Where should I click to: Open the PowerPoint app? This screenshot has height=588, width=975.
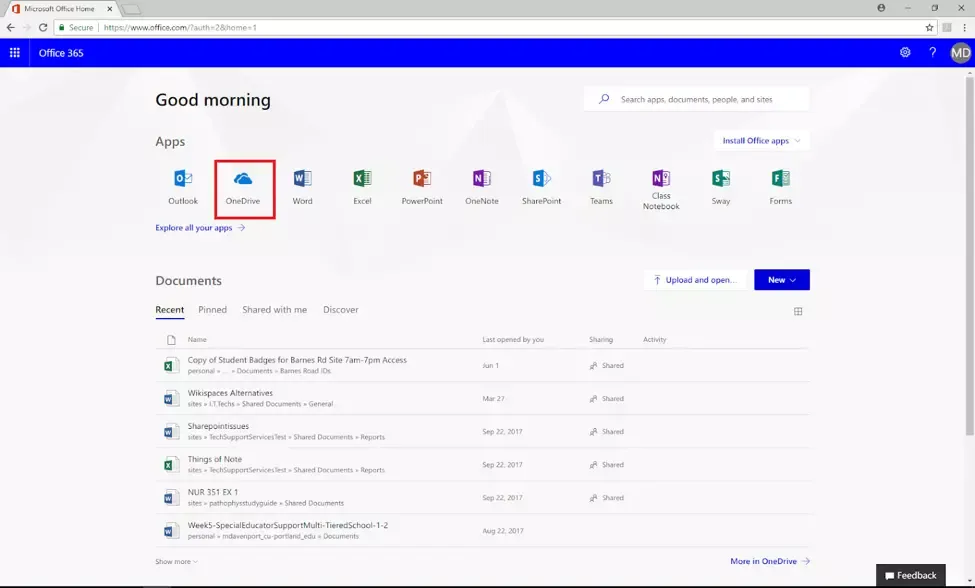[x=422, y=187]
